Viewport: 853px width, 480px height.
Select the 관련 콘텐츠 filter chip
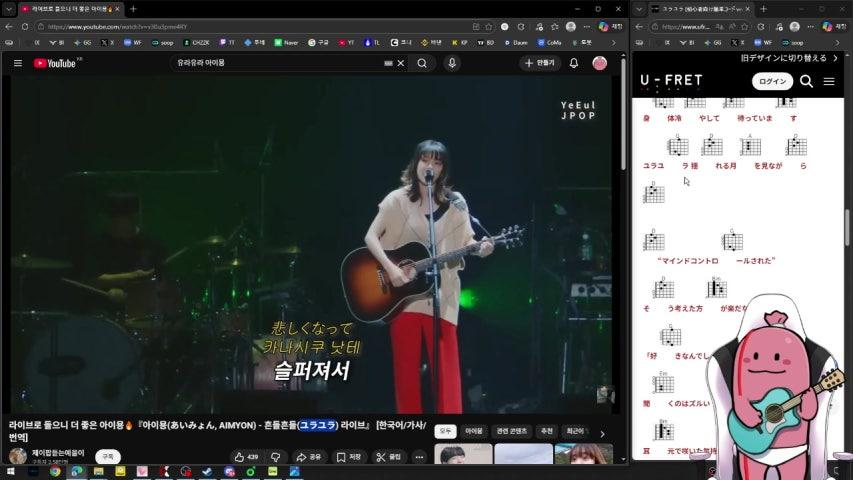click(x=512, y=431)
